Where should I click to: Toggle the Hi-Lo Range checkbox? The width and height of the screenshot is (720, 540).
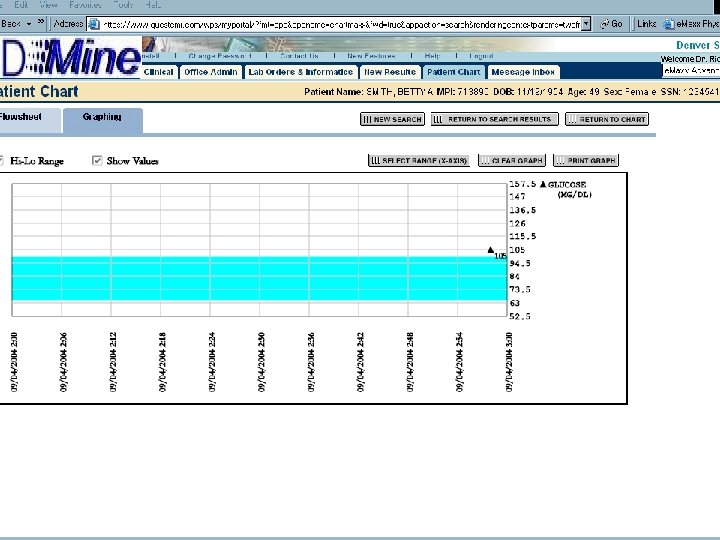click(1, 161)
